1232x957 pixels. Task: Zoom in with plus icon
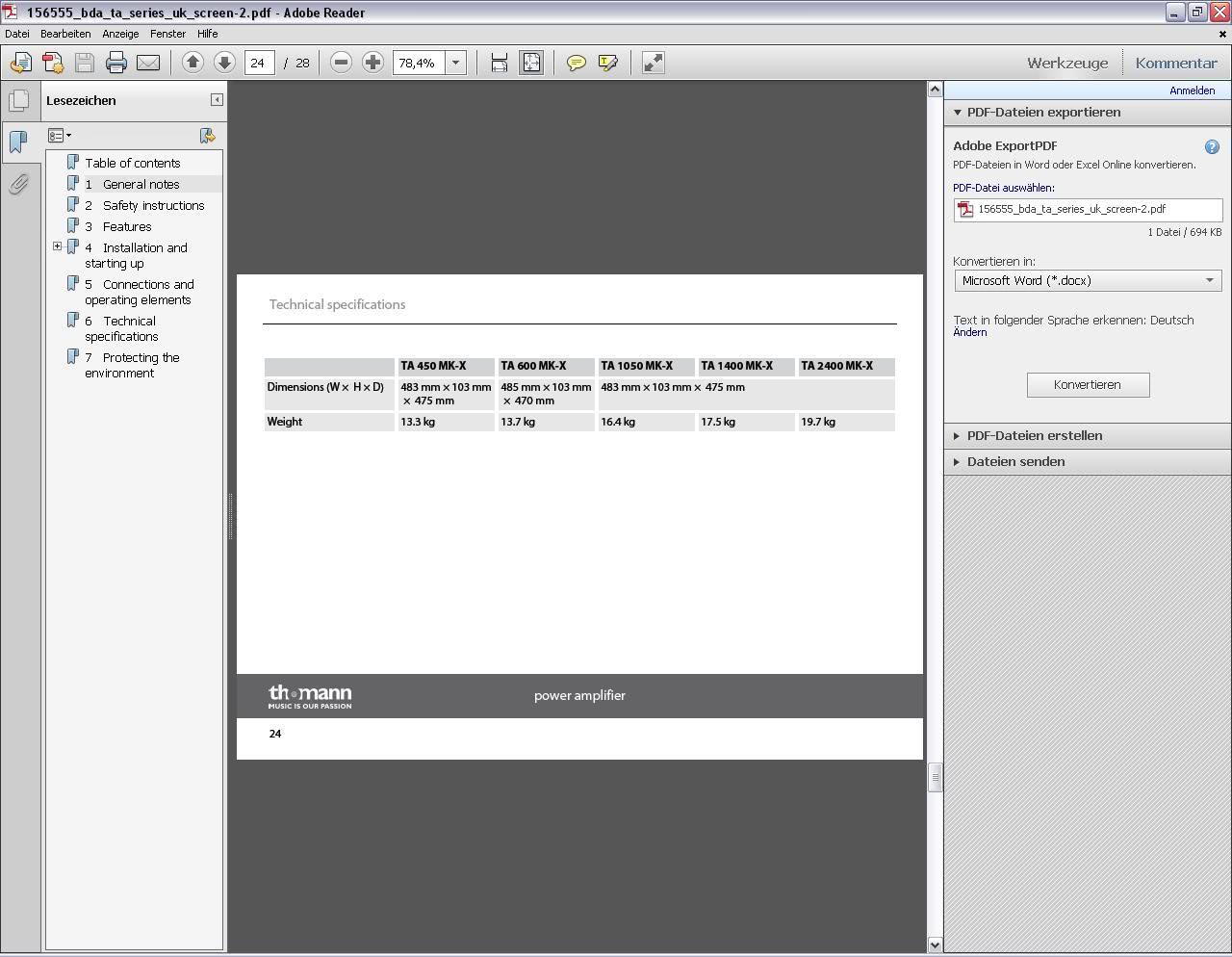pos(372,63)
